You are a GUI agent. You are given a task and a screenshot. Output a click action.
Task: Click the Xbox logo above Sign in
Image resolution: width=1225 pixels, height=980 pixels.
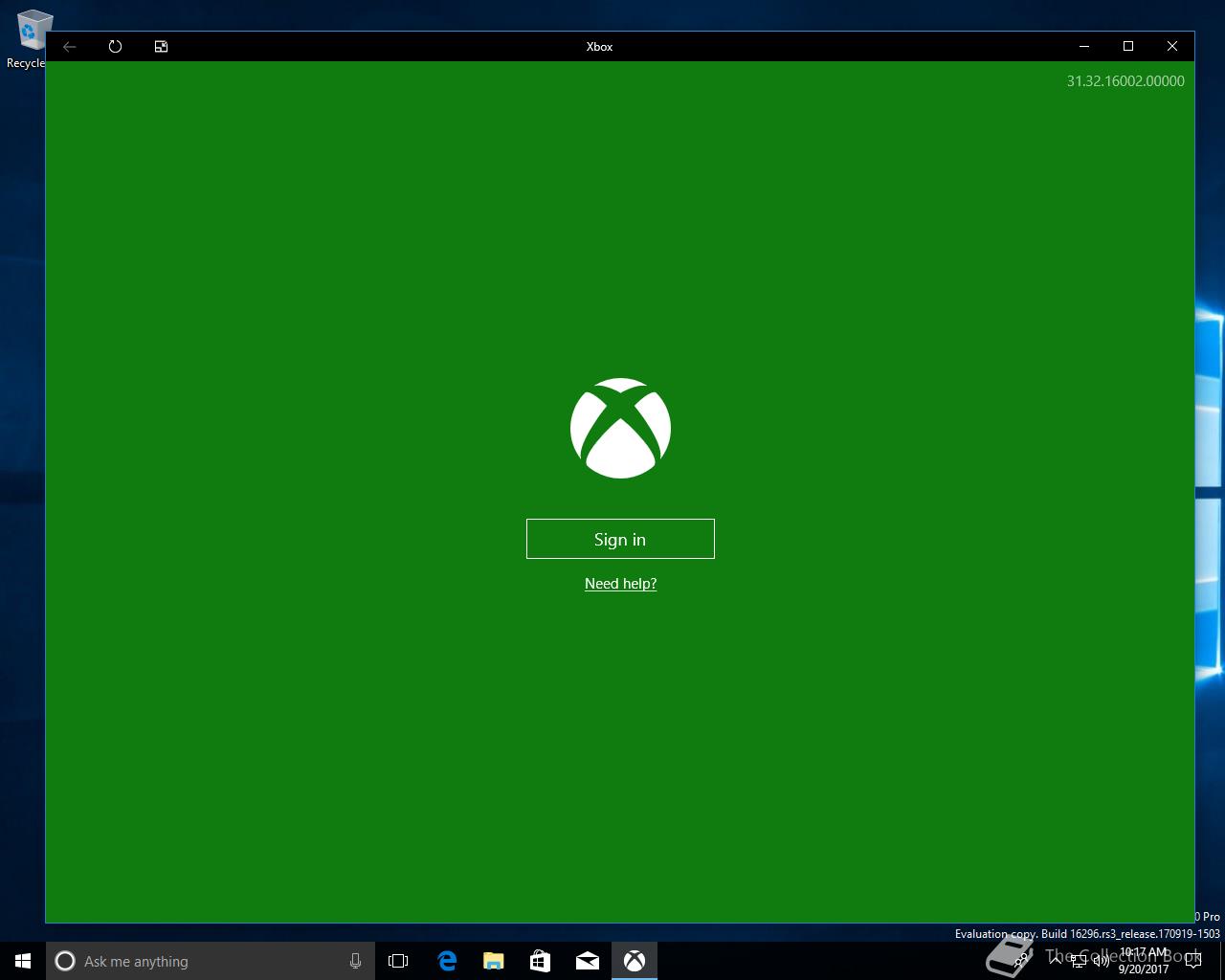point(620,428)
